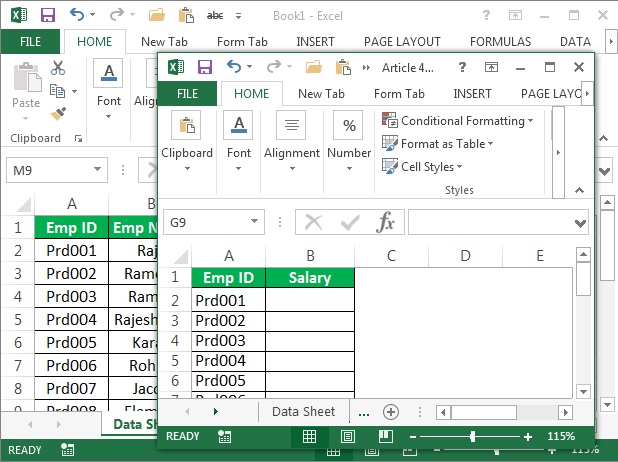The image size is (618, 462).
Task: Click vertical scrollbar down arrow in Article 4
Action: [x=583, y=391]
